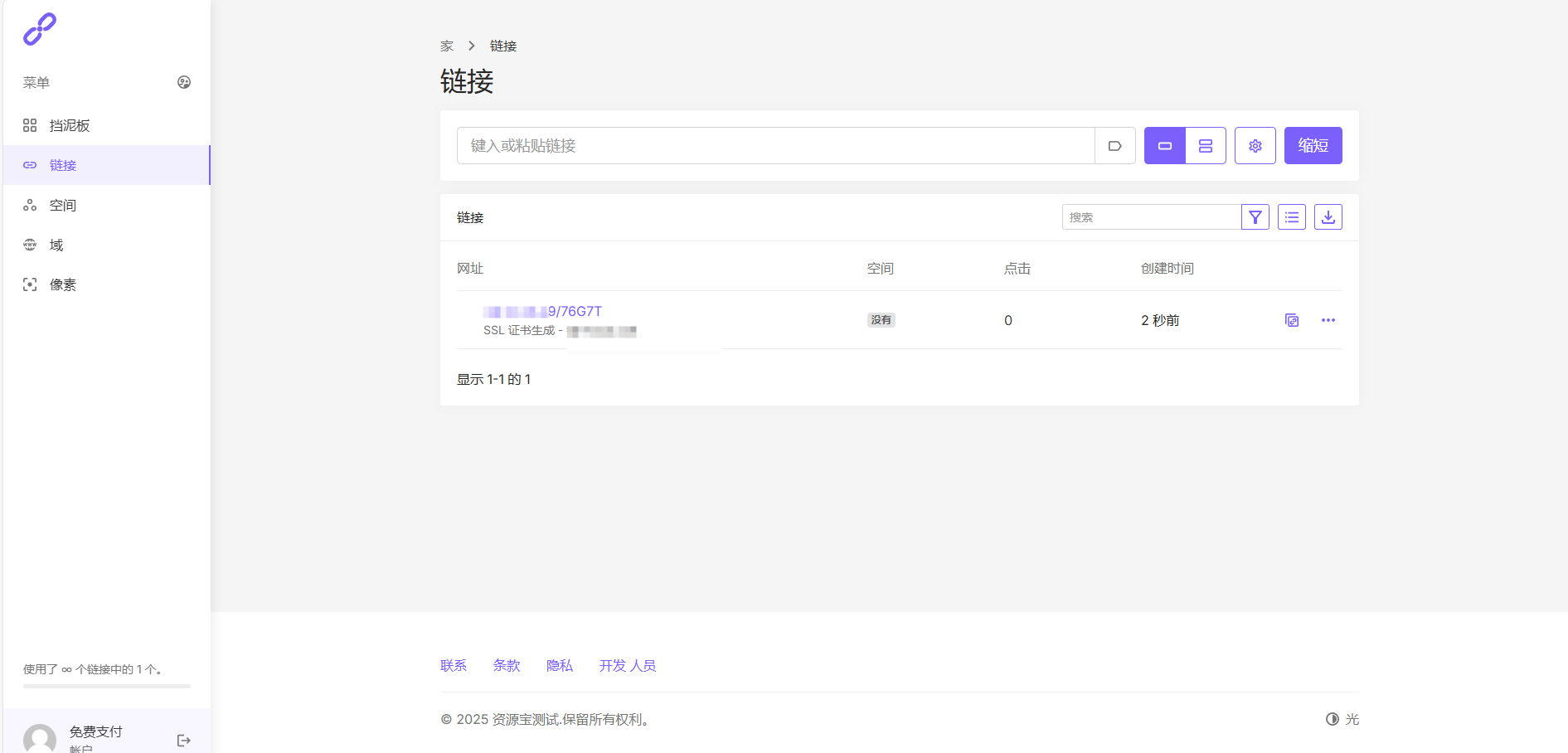
Task: Click the 缩短 shorten button
Action: (1313, 146)
